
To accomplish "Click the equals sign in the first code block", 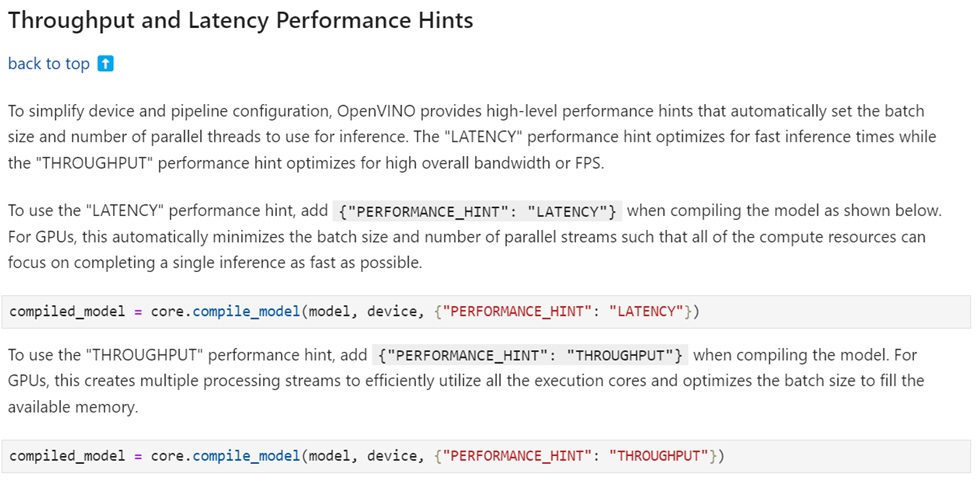I will click(138, 312).
